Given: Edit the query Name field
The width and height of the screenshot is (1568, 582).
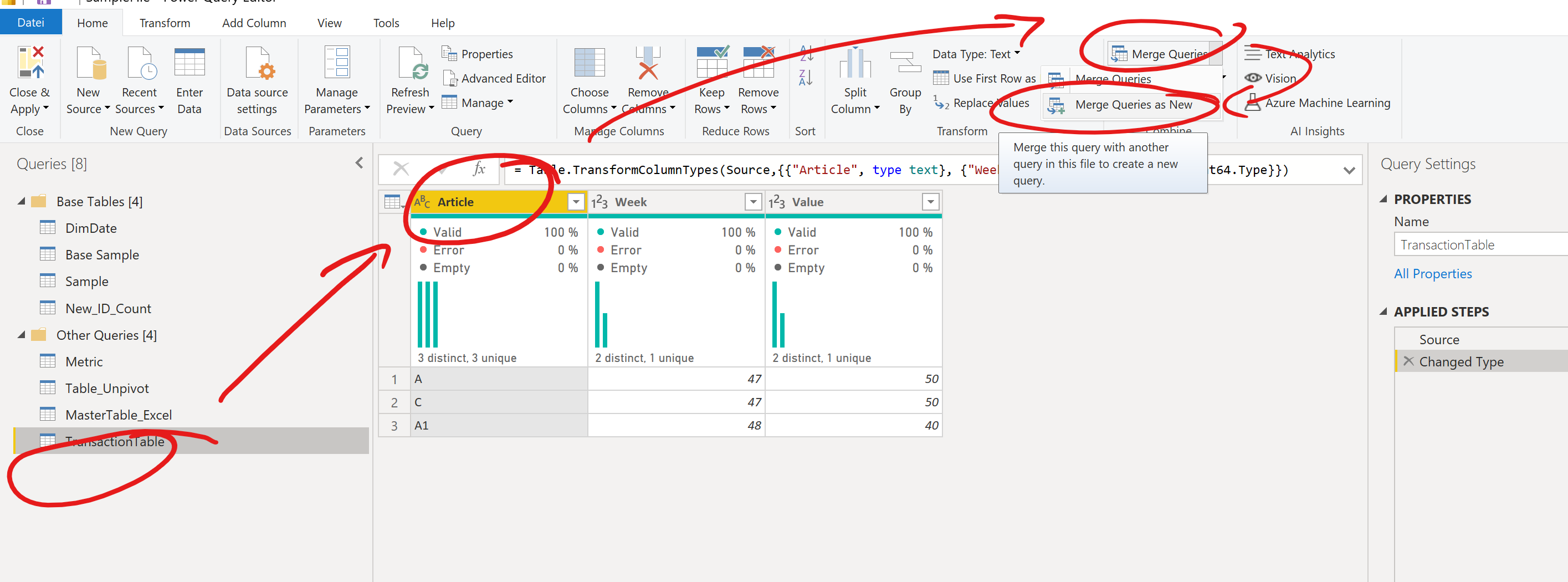Looking at the screenshot, I should pos(1481,245).
